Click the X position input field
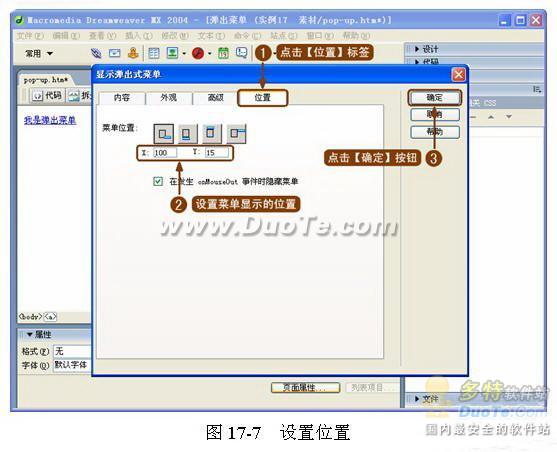557x452 pixels. [x=165, y=152]
